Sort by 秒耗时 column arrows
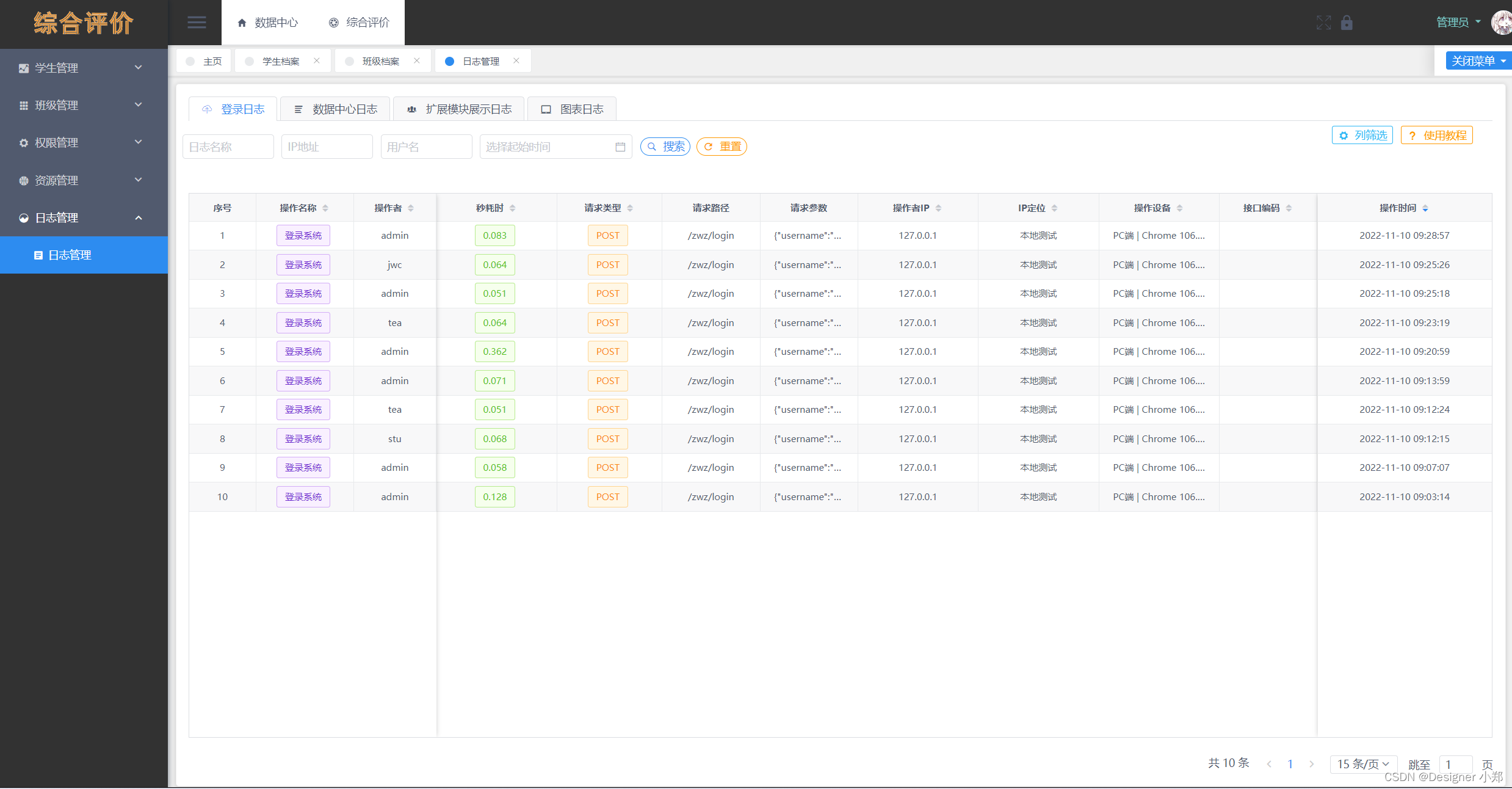The width and height of the screenshot is (1512, 789). tap(513, 208)
